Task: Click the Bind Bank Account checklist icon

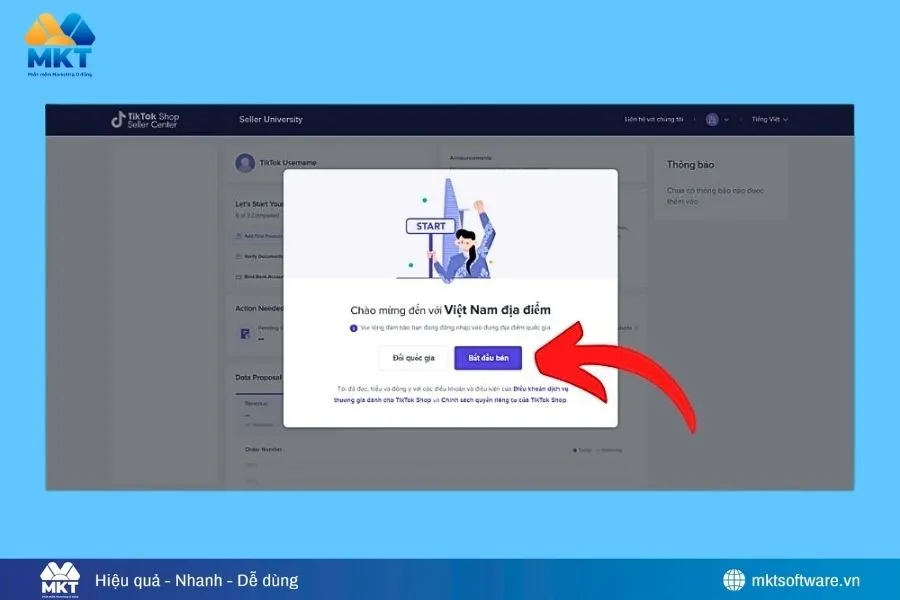Action: click(x=239, y=277)
